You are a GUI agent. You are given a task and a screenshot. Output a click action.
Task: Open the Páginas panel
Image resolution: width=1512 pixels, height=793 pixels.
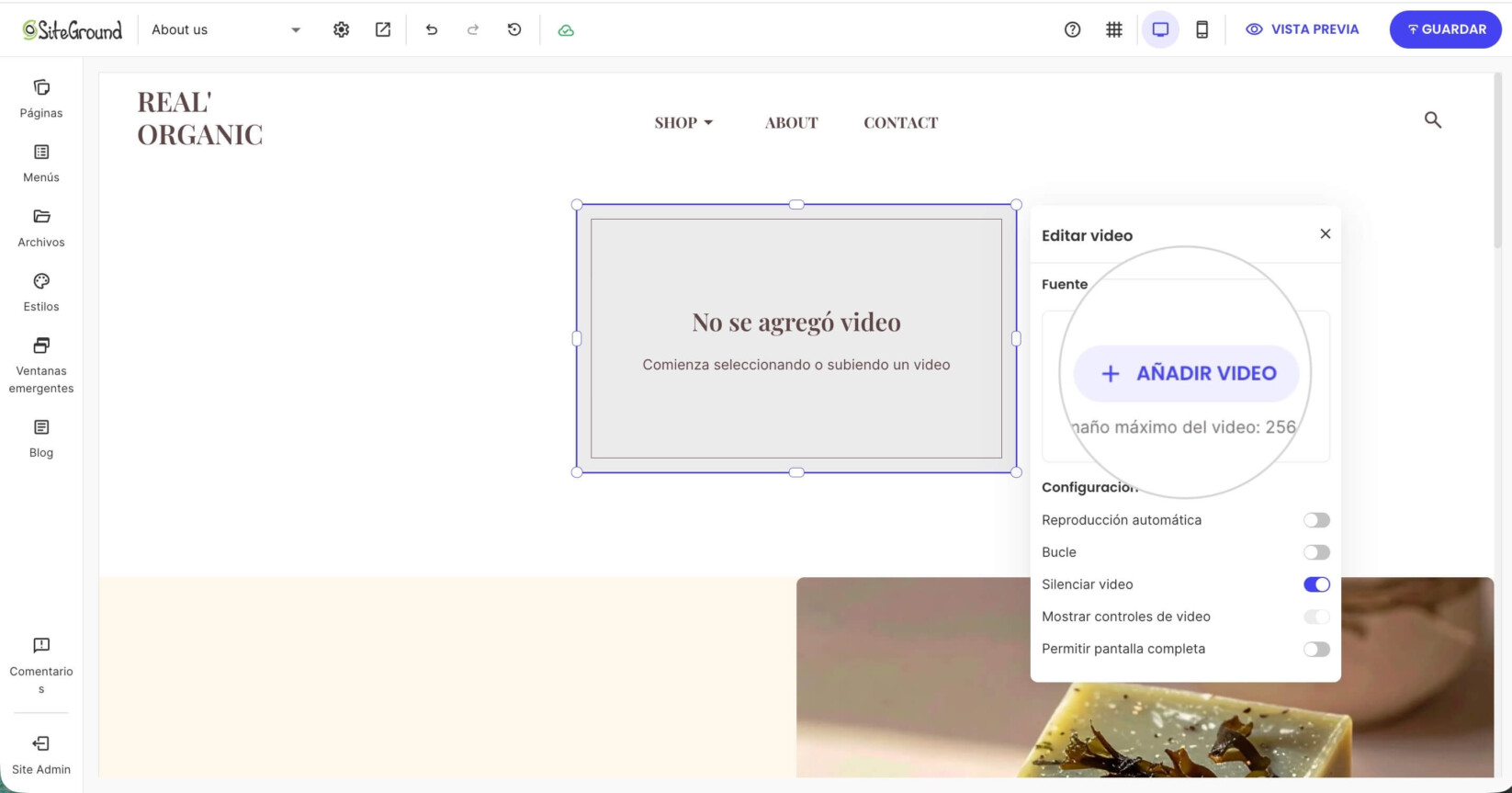point(41,99)
